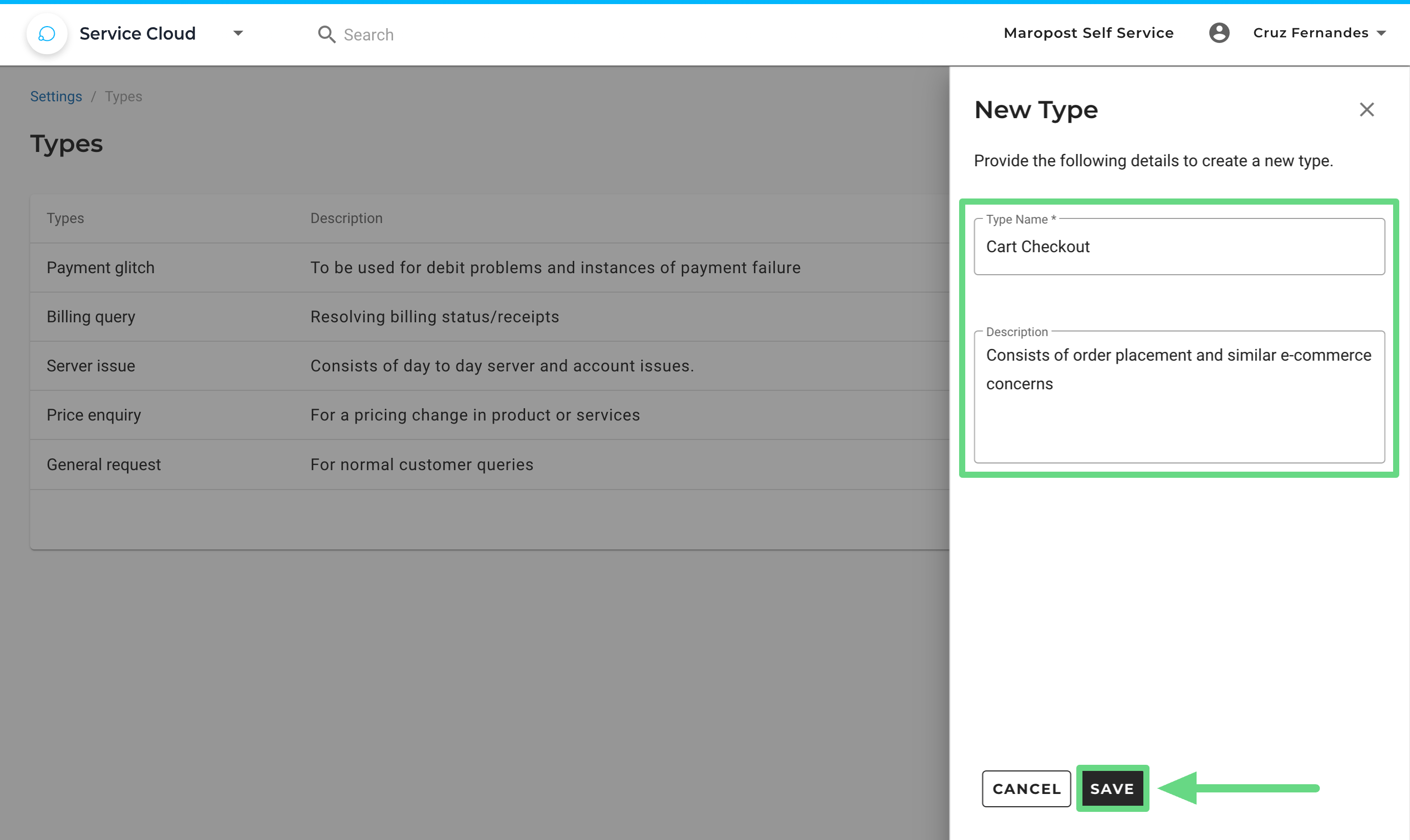Click the Service Cloud chat bubble logo
Viewport: 1410px width, 840px height.
click(x=47, y=34)
